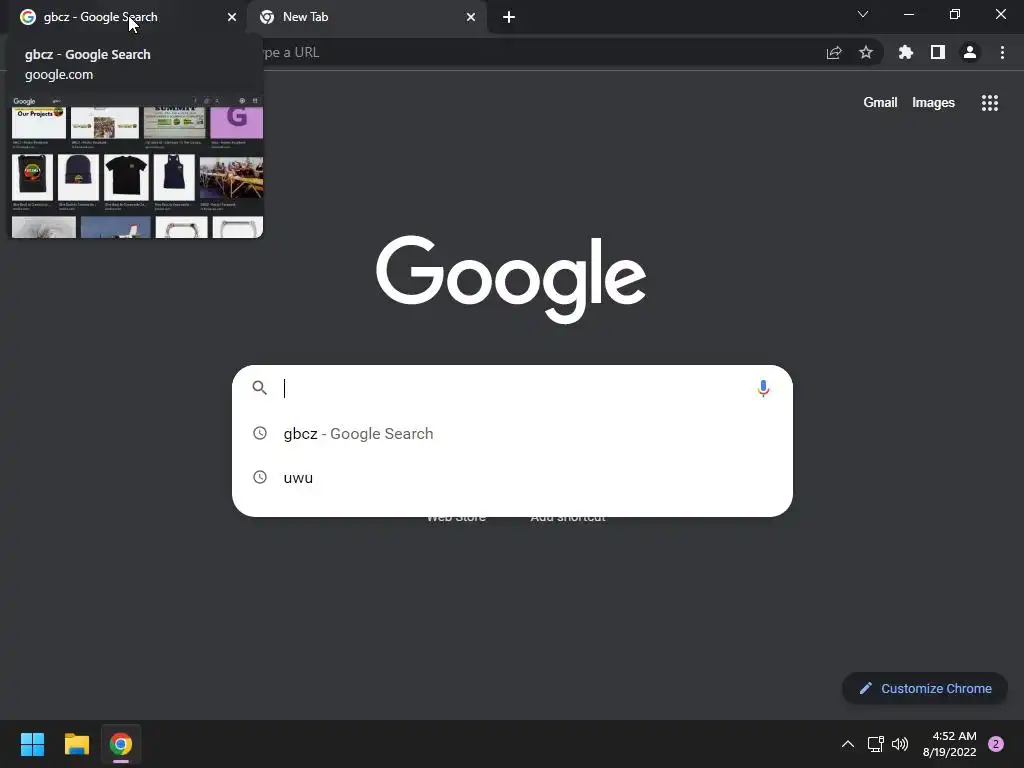Click the Chrome taskbar icon
Viewport: 1024px width, 768px height.
121,744
